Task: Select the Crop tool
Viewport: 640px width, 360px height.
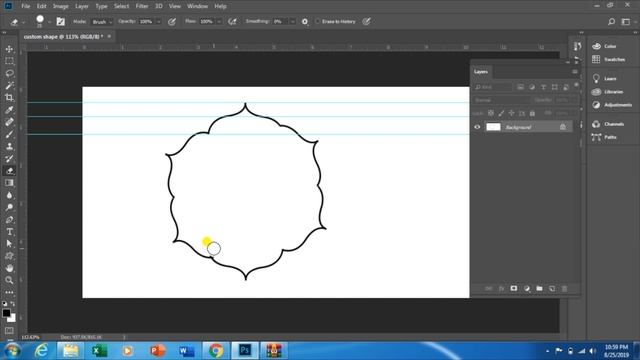Action: [9, 98]
